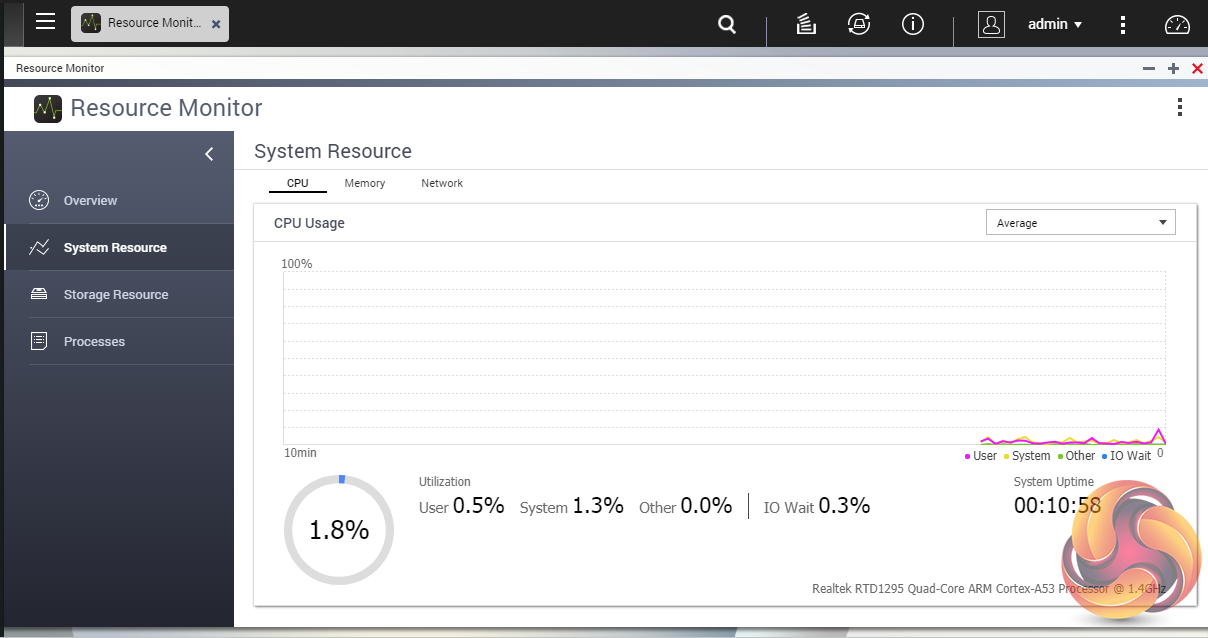
Task: Expand the admin account dropdown
Action: (1055, 24)
